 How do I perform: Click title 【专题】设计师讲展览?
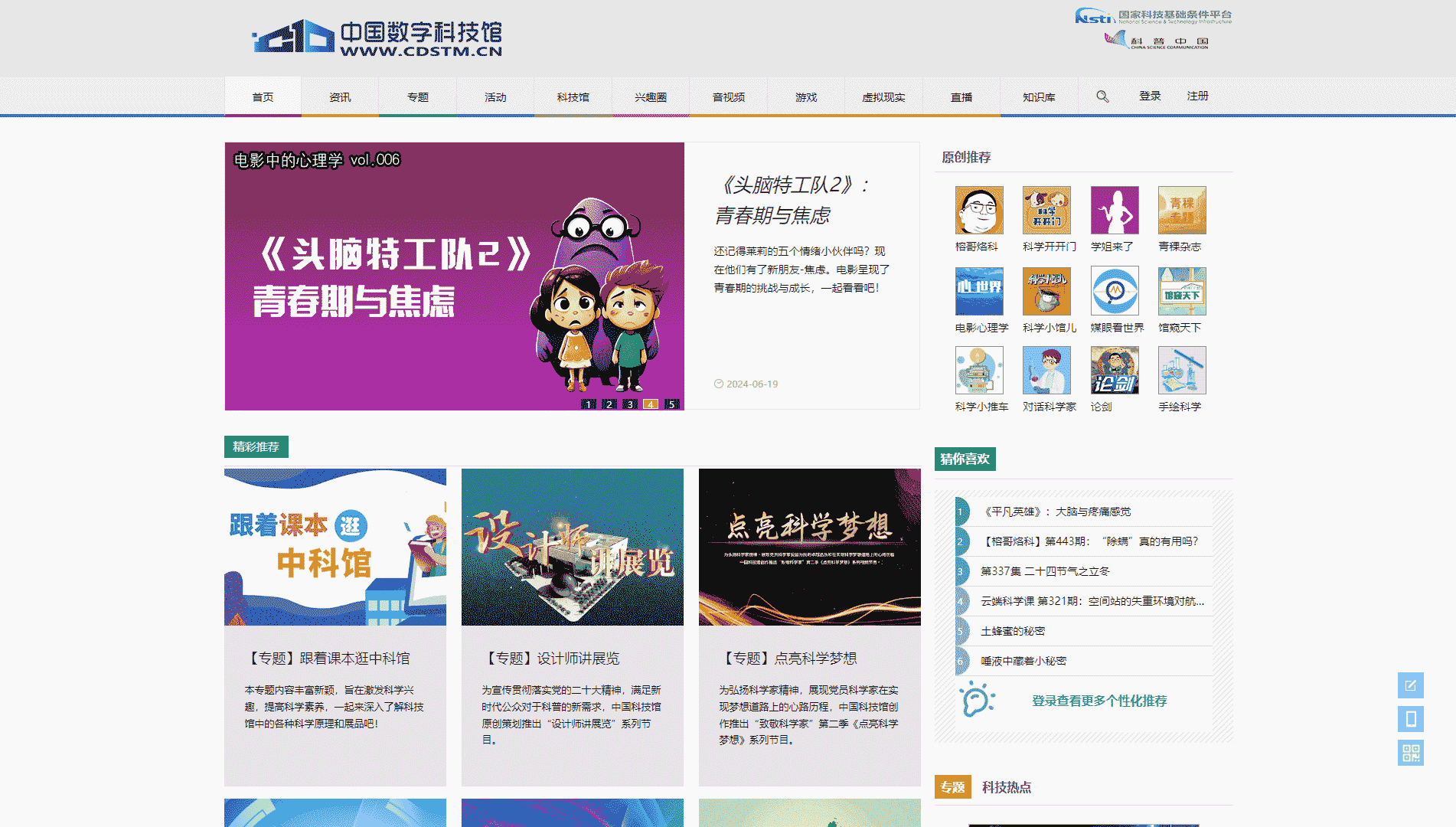click(551, 659)
